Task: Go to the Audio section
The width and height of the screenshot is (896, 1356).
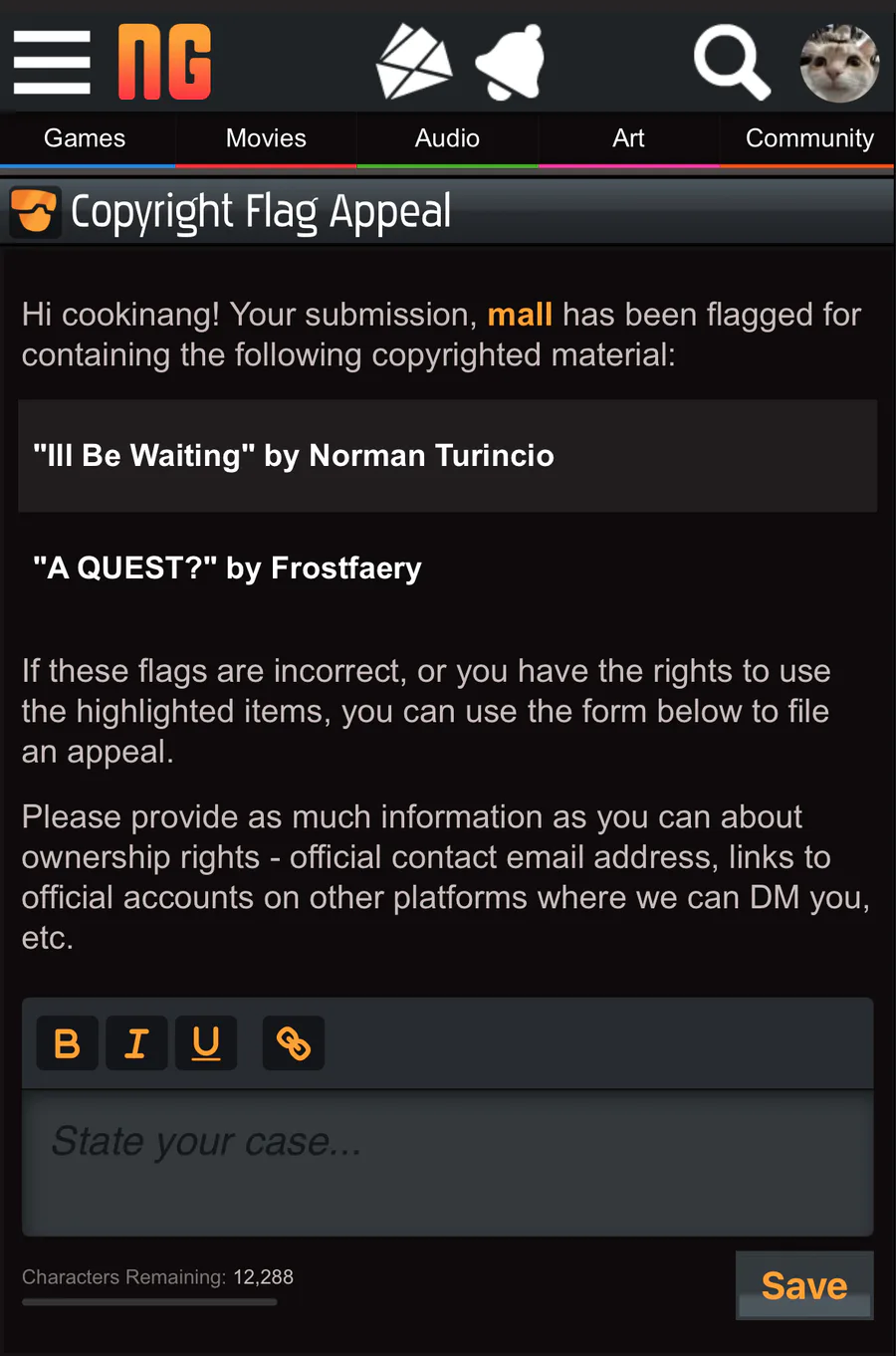Action: [447, 138]
